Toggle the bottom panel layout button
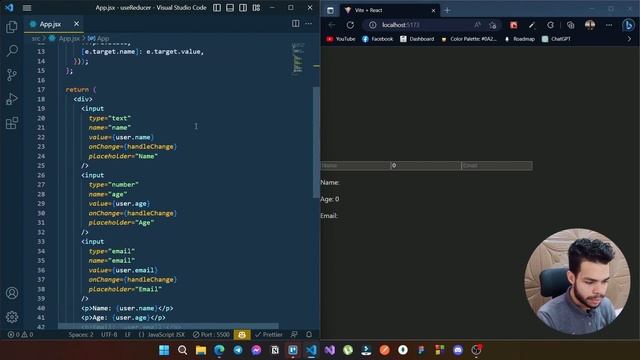The height and width of the screenshot is (360, 640). point(230,8)
